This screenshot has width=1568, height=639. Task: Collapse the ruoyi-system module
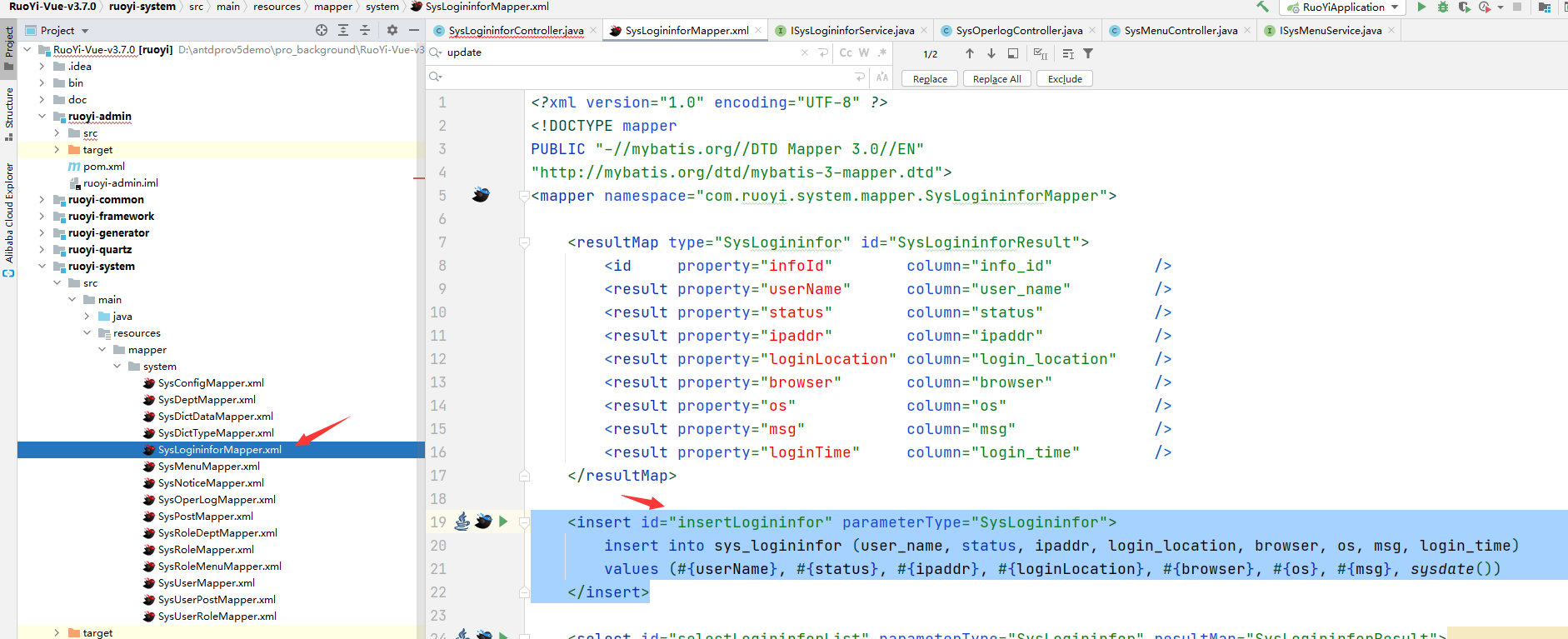[42, 266]
